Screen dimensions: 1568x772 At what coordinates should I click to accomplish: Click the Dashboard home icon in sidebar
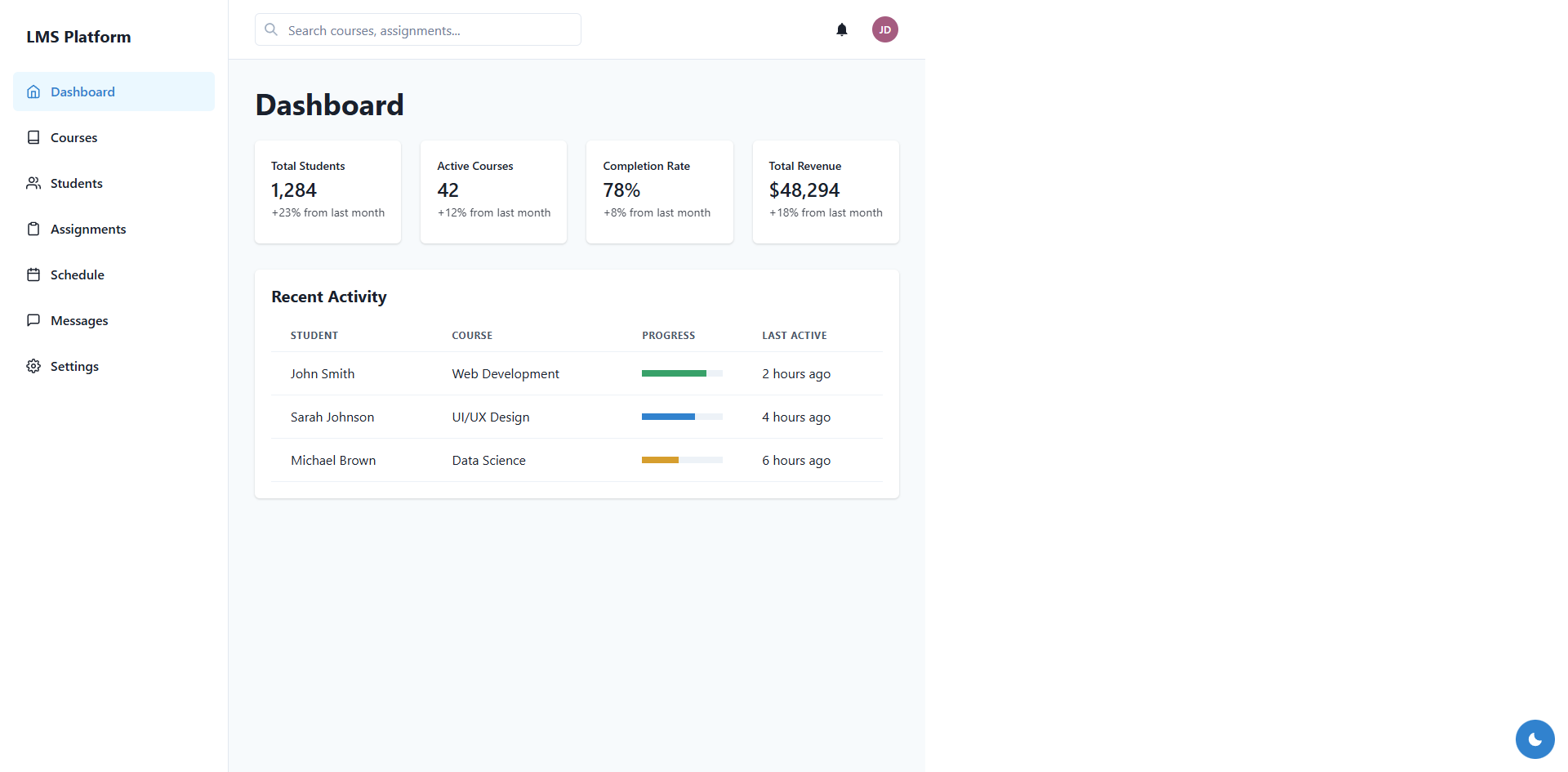pyautogui.click(x=33, y=91)
